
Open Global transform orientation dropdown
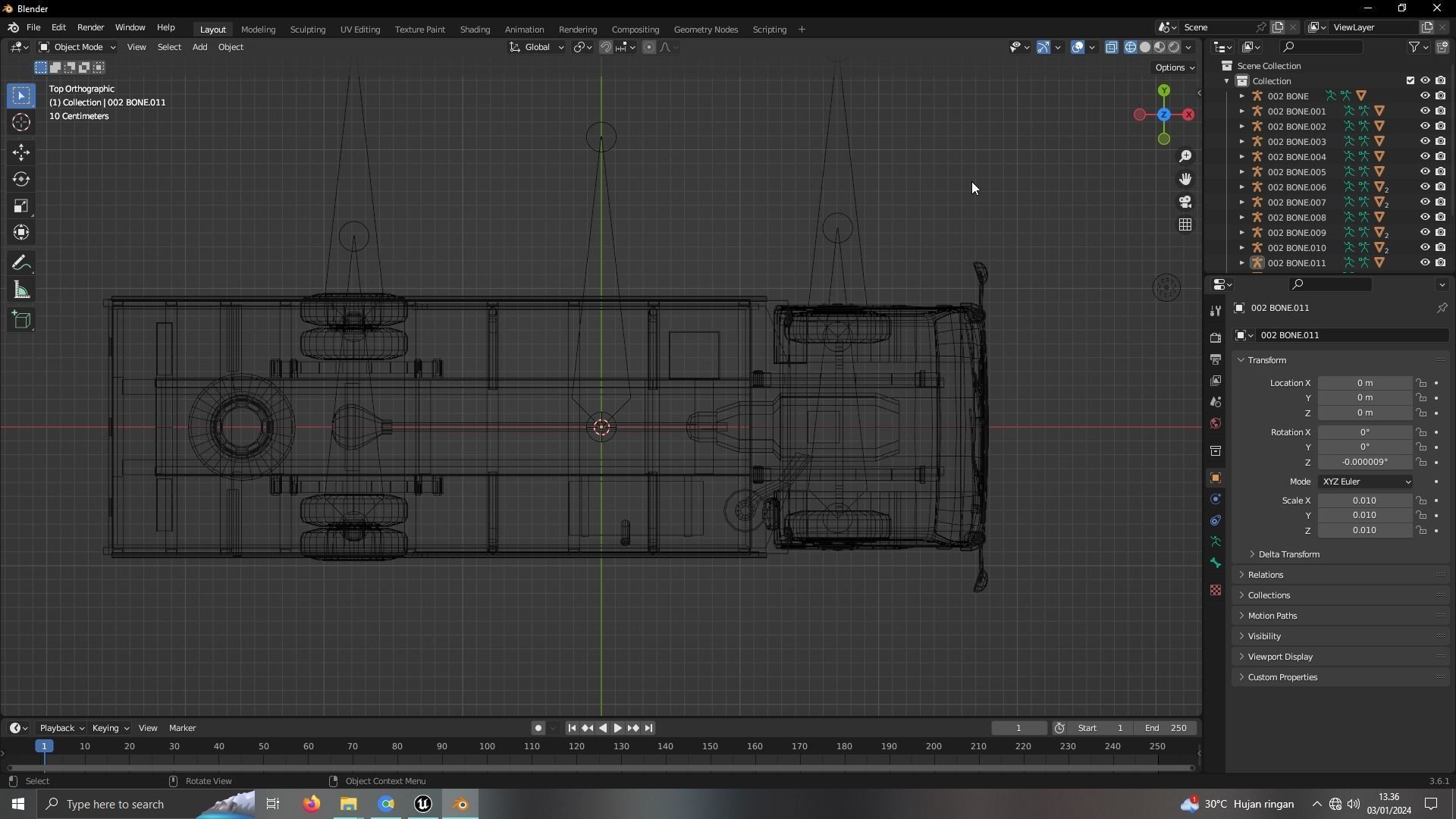[x=537, y=47]
